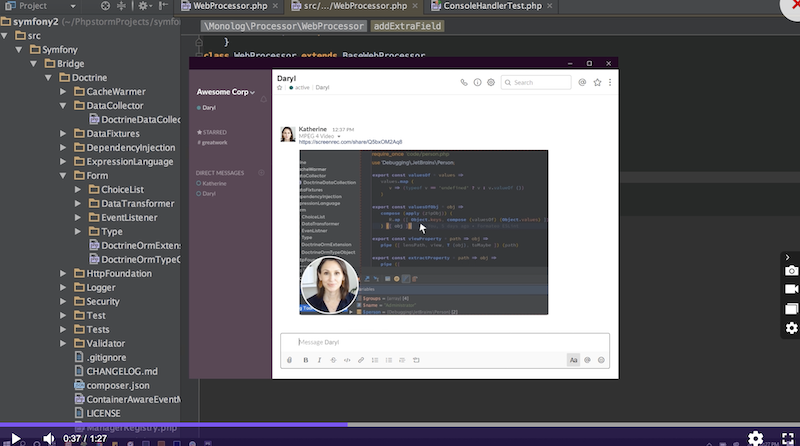Show mentions with the @ icon in header
Image resolution: width=800 pixels, height=446 pixels.
[582, 82]
